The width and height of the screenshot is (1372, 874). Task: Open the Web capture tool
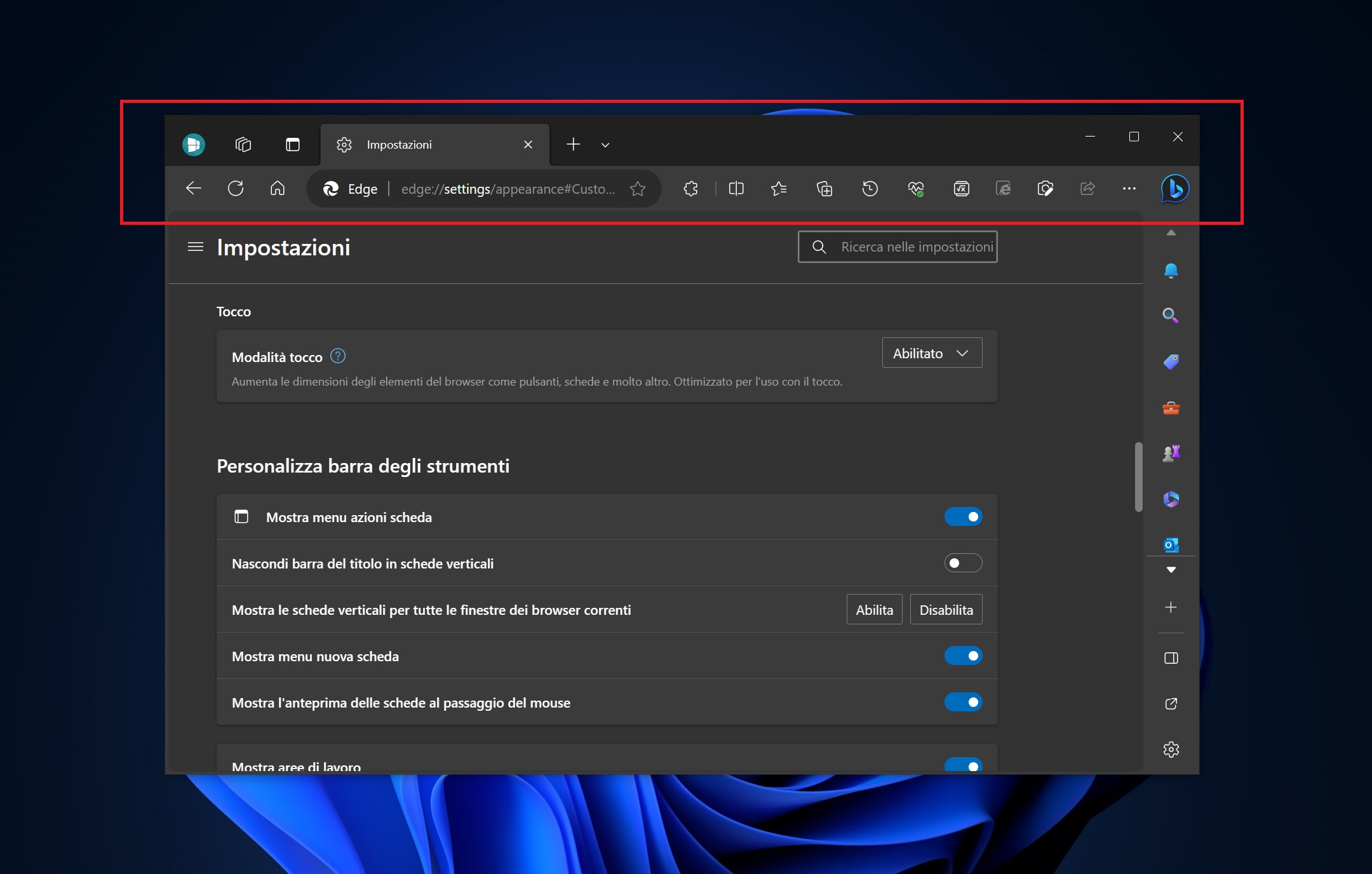coord(1046,188)
